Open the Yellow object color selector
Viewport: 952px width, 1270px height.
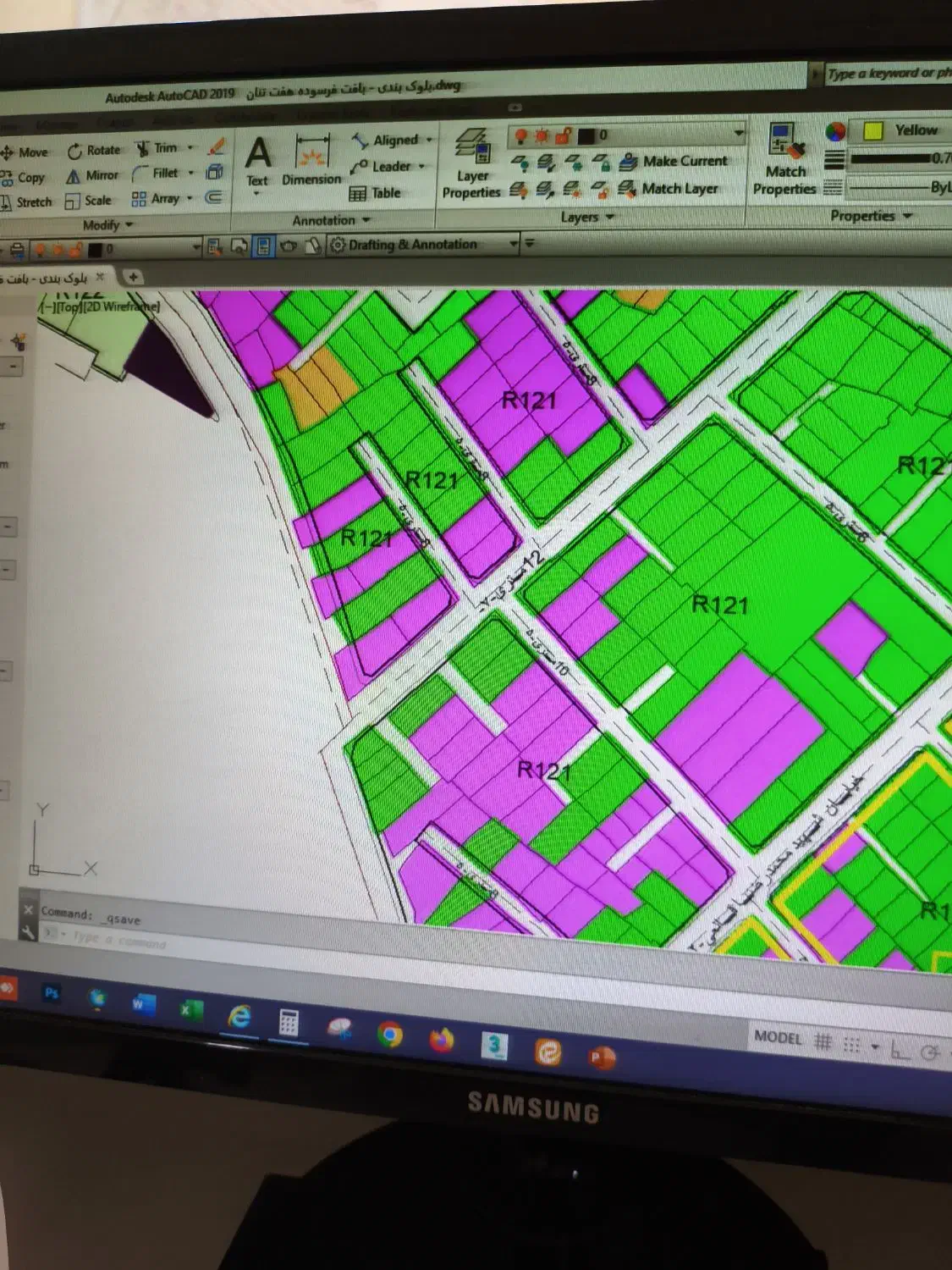pos(905,130)
